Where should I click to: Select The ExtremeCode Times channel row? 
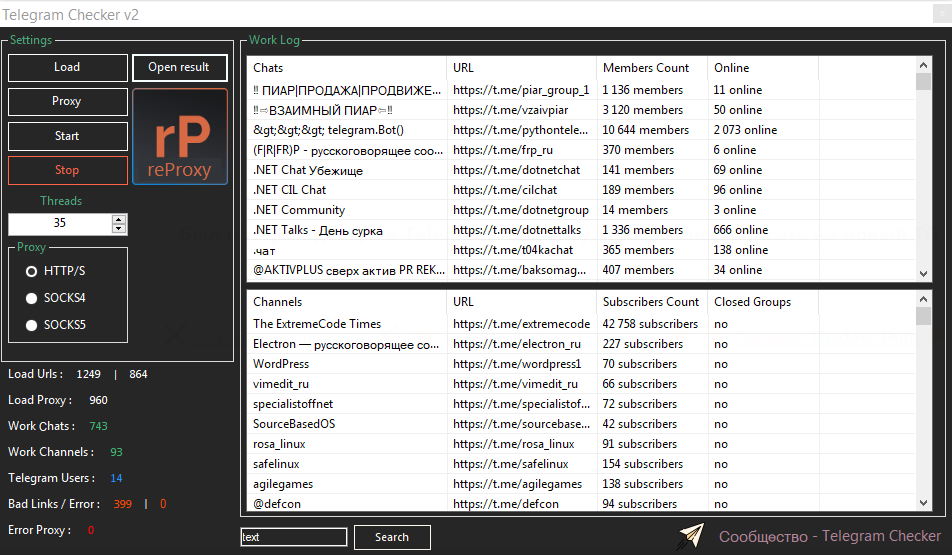tap(581, 324)
